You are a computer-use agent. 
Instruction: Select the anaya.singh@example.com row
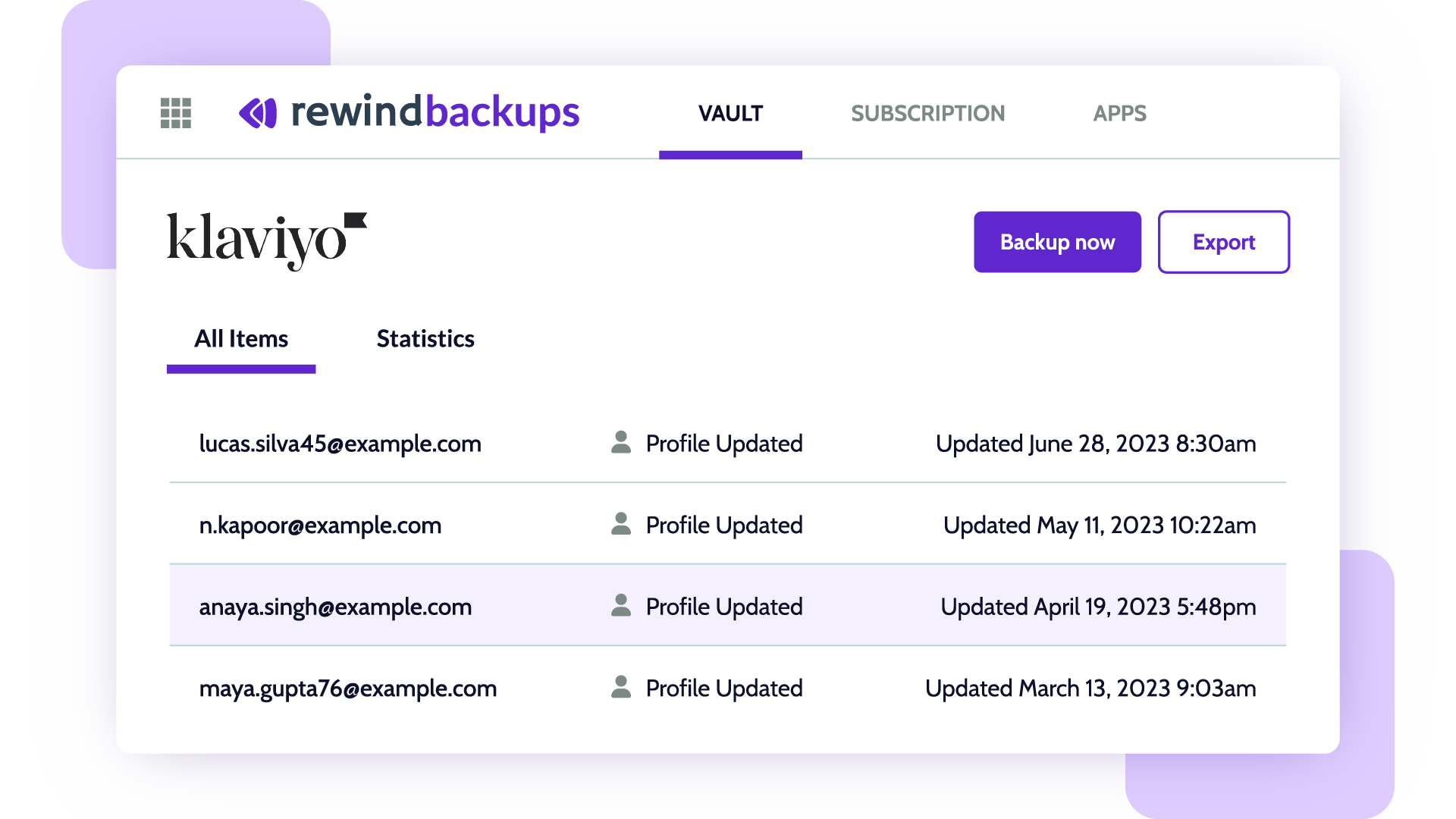335,607
